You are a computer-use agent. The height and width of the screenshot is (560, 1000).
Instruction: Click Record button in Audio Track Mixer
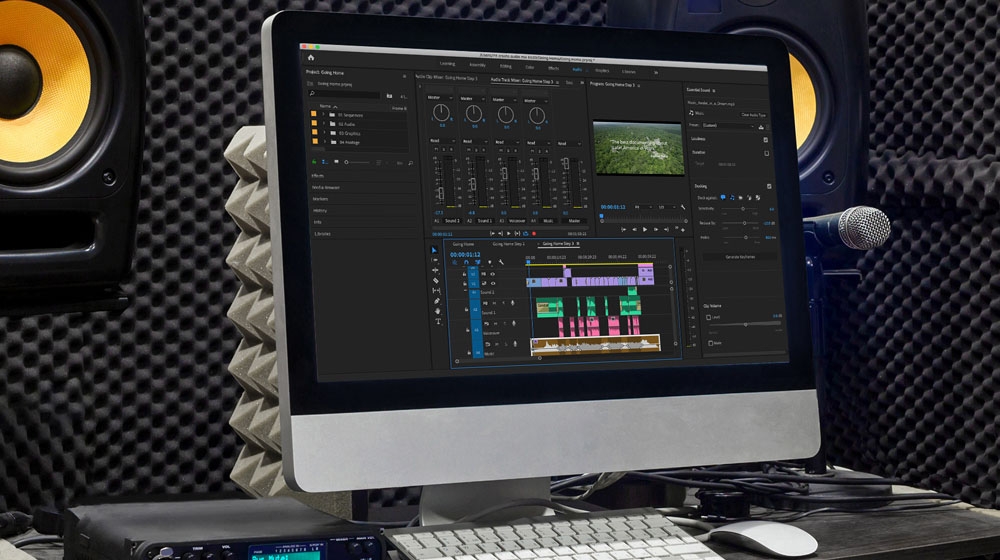[534, 234]
